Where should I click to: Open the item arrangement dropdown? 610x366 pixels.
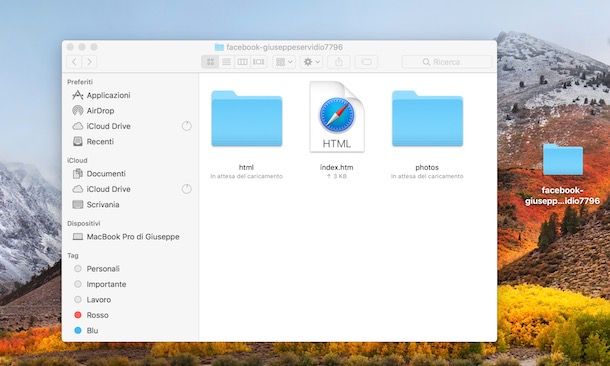[284, 62]
